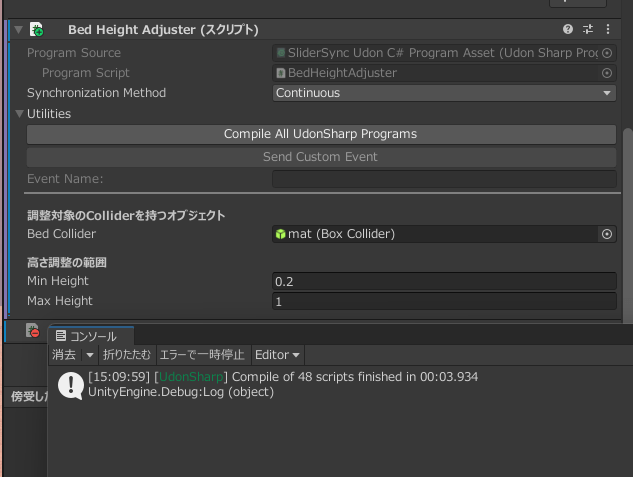Open object picker for Bed Collider
The width and height of the screenshot is (633, 477).
607,234
